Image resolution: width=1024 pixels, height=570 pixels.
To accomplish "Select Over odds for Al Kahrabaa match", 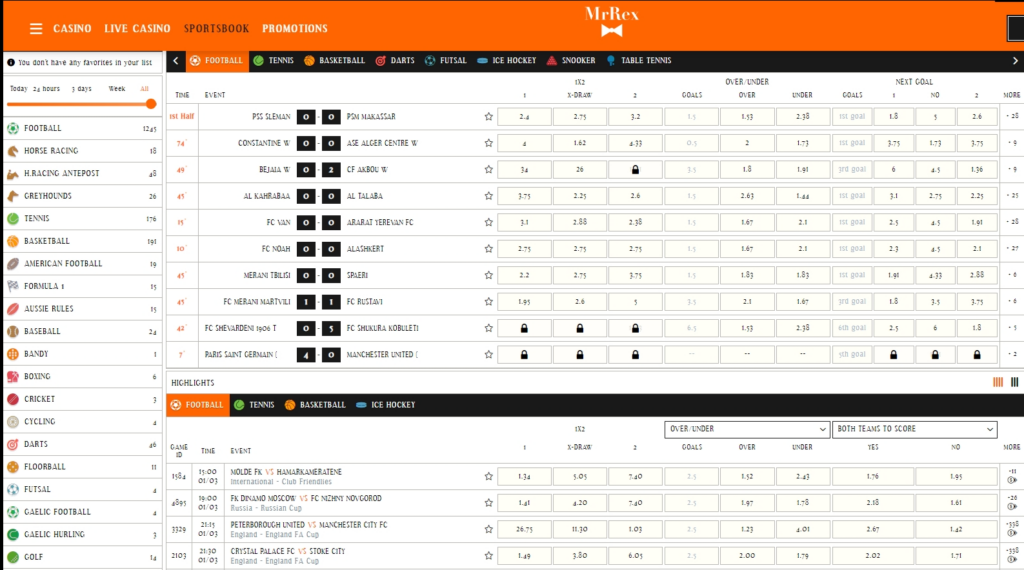I will click(x=747, y=196).
